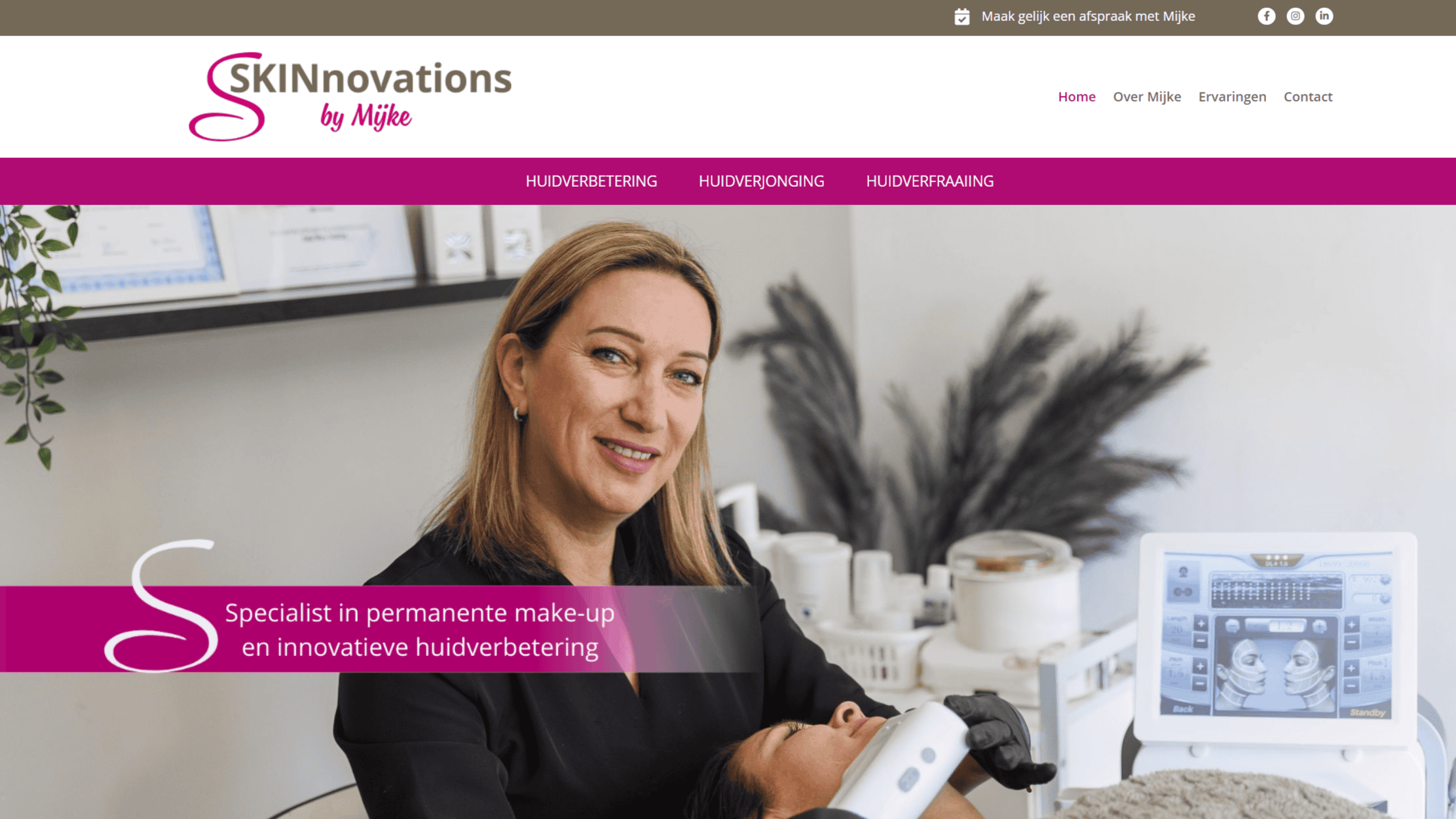Click the white S emblem on banner
This screenshot has width=1456, height=819.
pyautogui.click(x=161, y=606)
